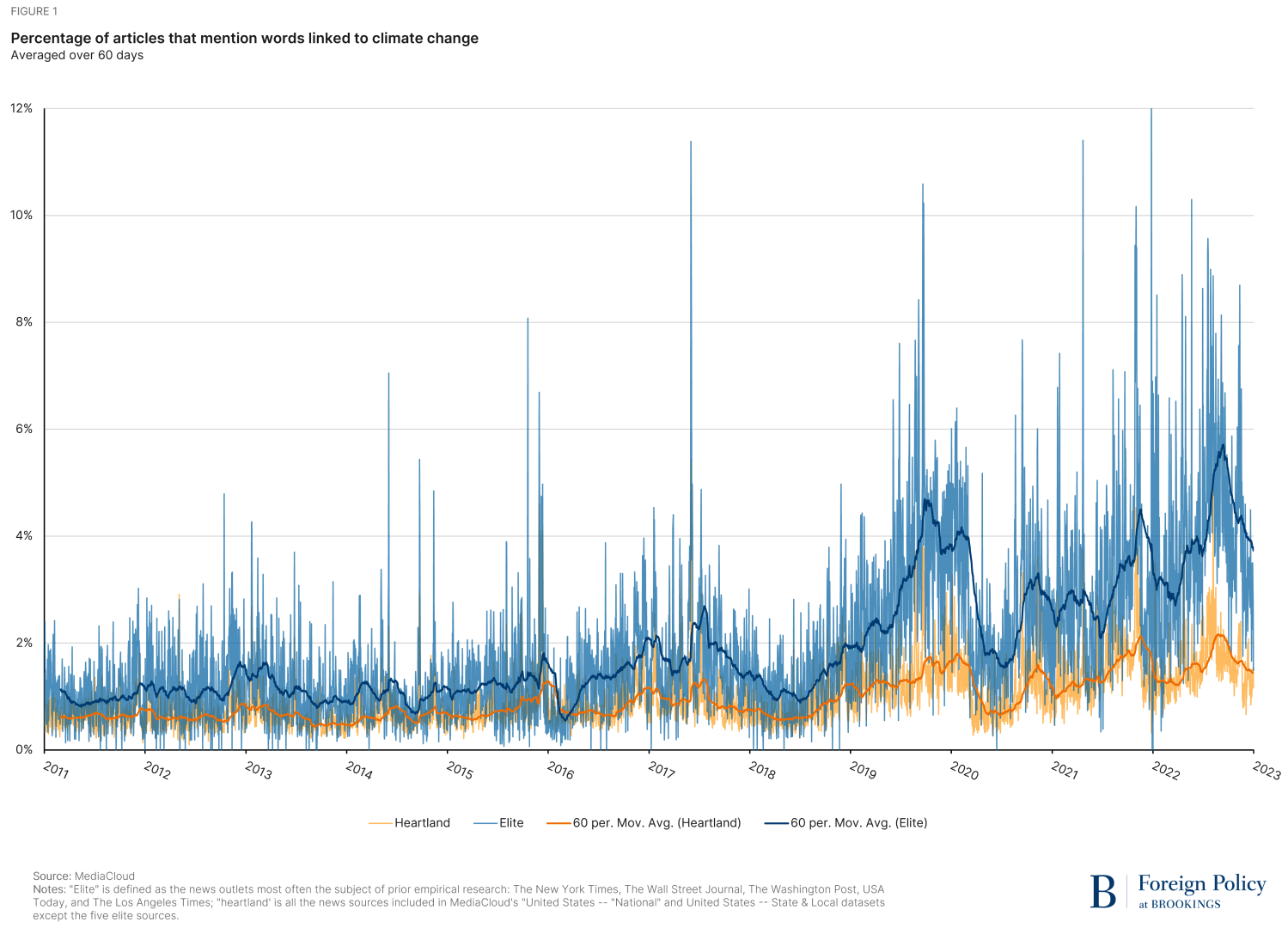Toggle the Heartland legend entry
This screenshot has width=1288, height=934.
410,823
